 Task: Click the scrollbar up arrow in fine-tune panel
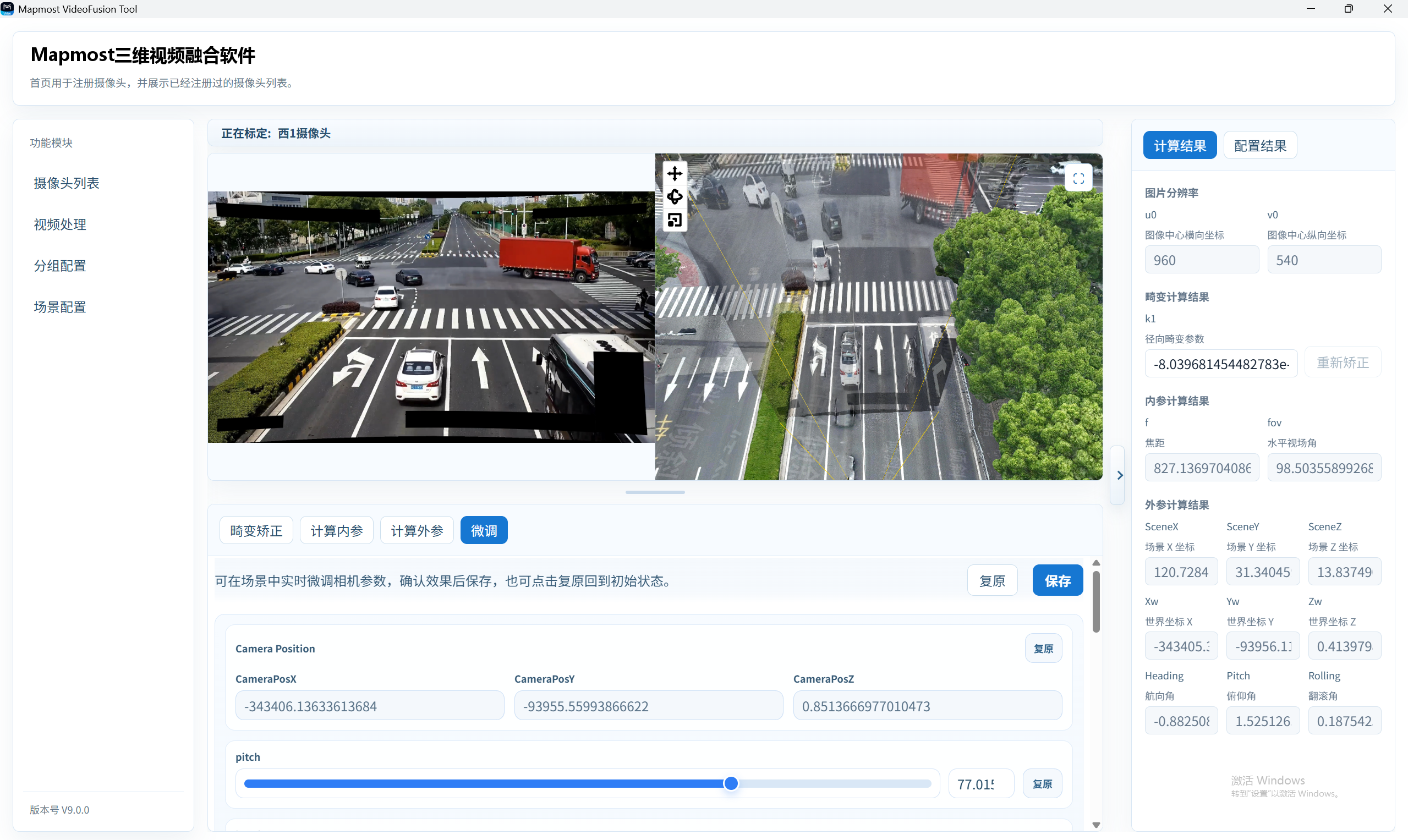(x=1096, y=563)
